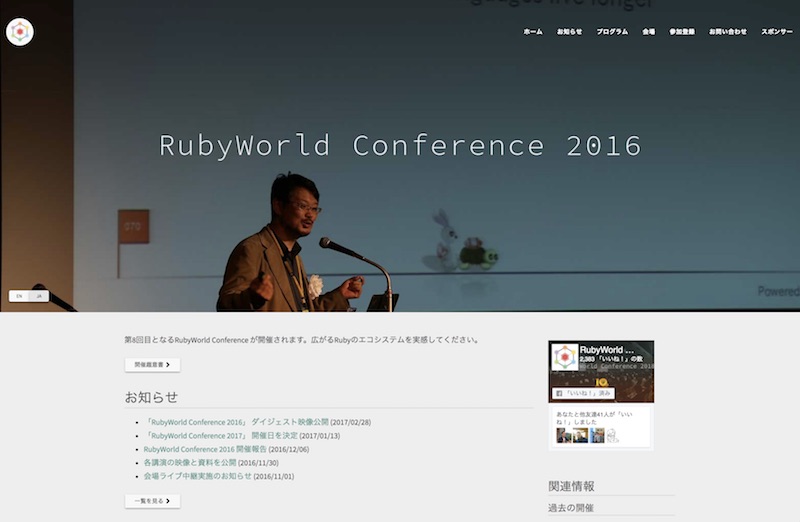Image resolution: width=800 pixels, height=522 pixels.
Task: Click the date (2017/02/28) text
Action: [351, 422]
